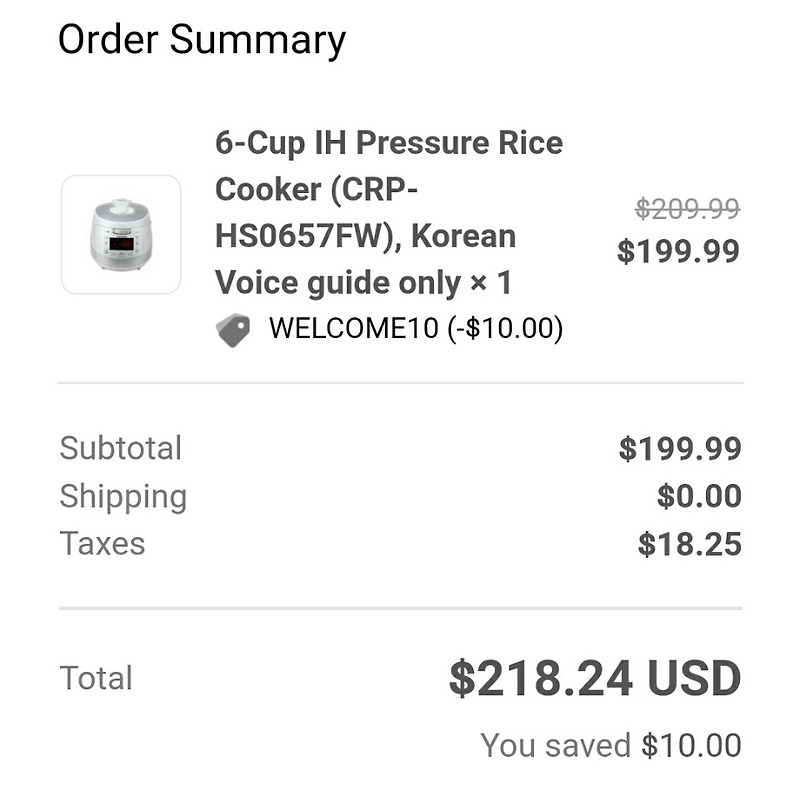
Task: Click the "Korean Voice guide only" product text
Action: 340,283
